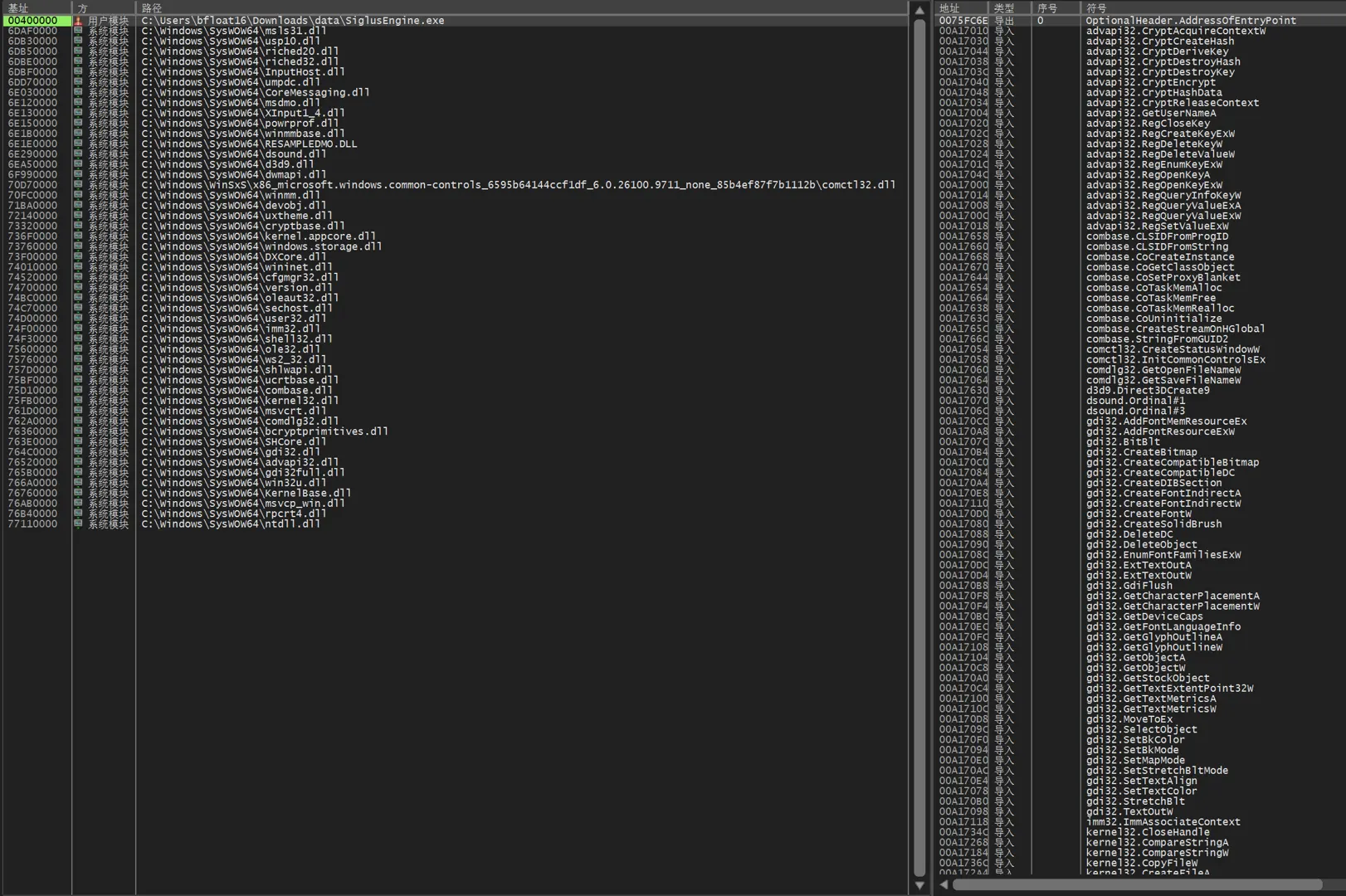
Task: Click the module icon in the kernel32.dll row
Action: point(78,401)
